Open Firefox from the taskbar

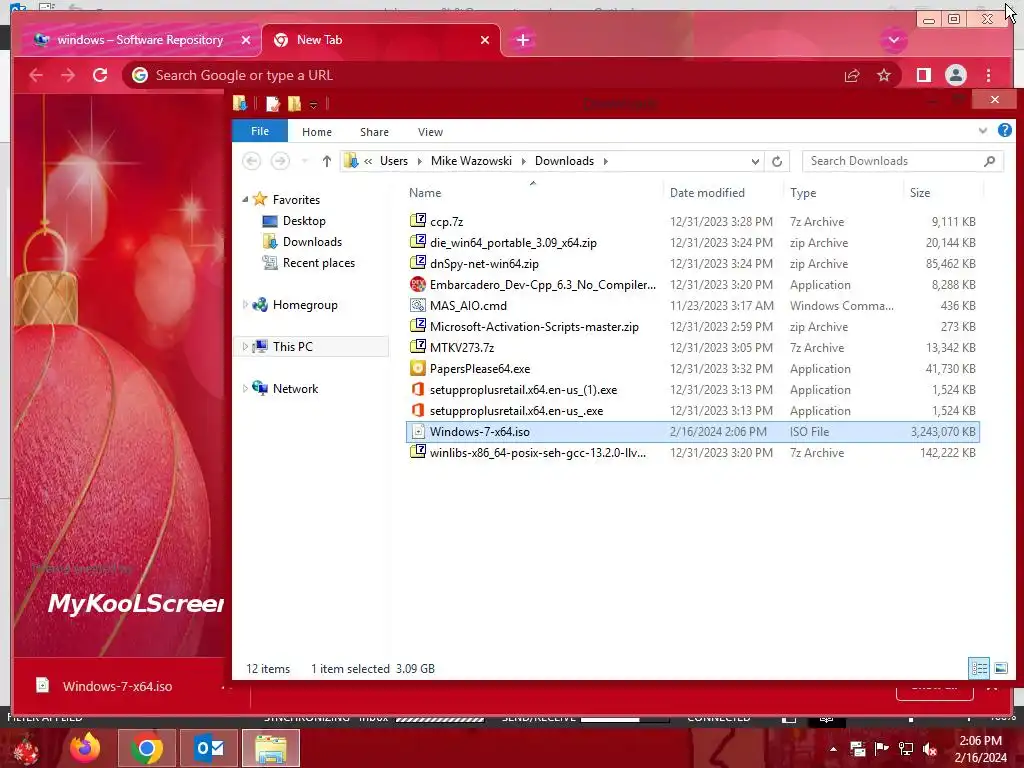(x=86, y=748)
